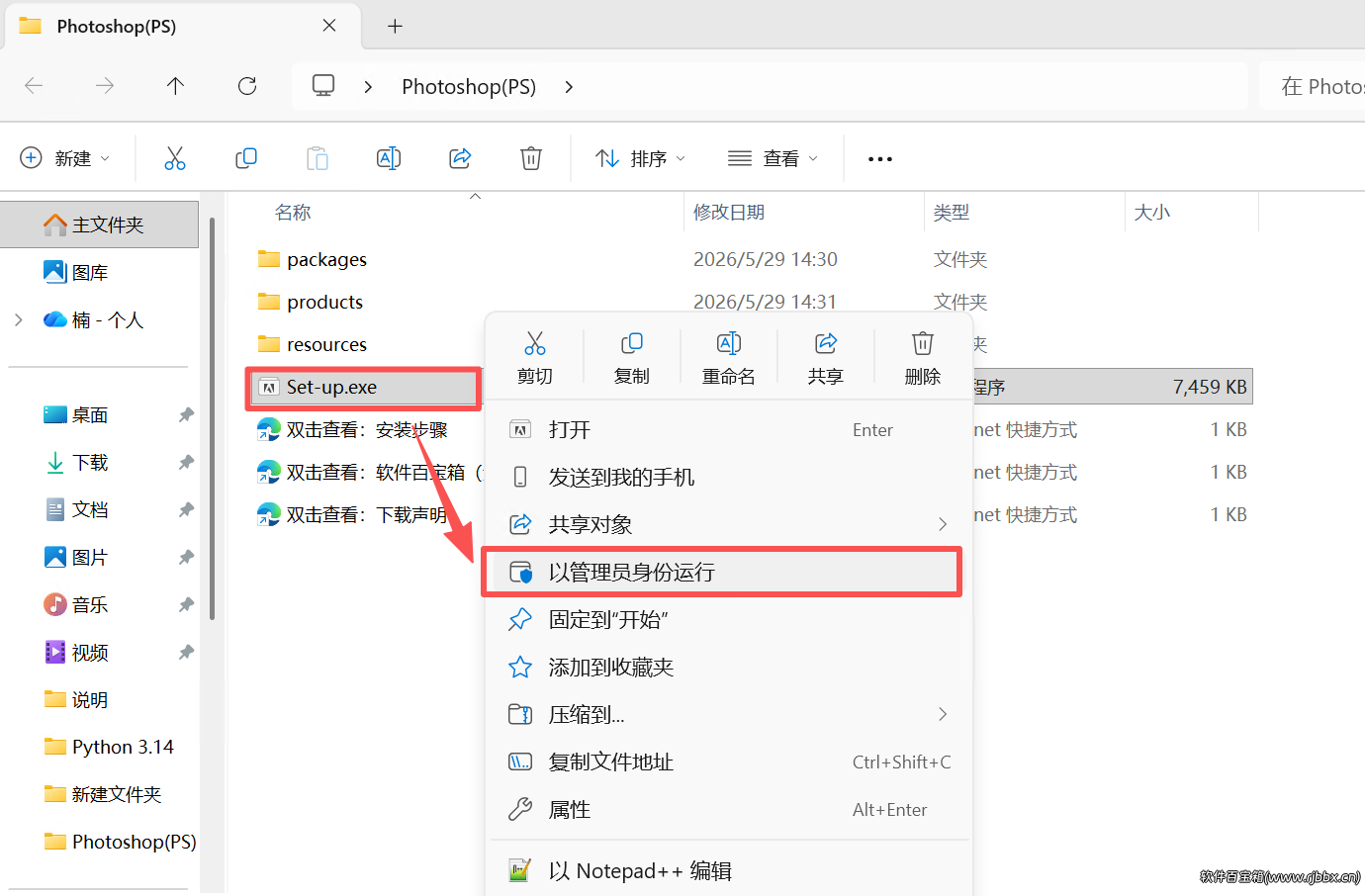1365x896 pixels.
Task: Click chevron after Photoshop(PS) in address bar
Action: point(569,87)
